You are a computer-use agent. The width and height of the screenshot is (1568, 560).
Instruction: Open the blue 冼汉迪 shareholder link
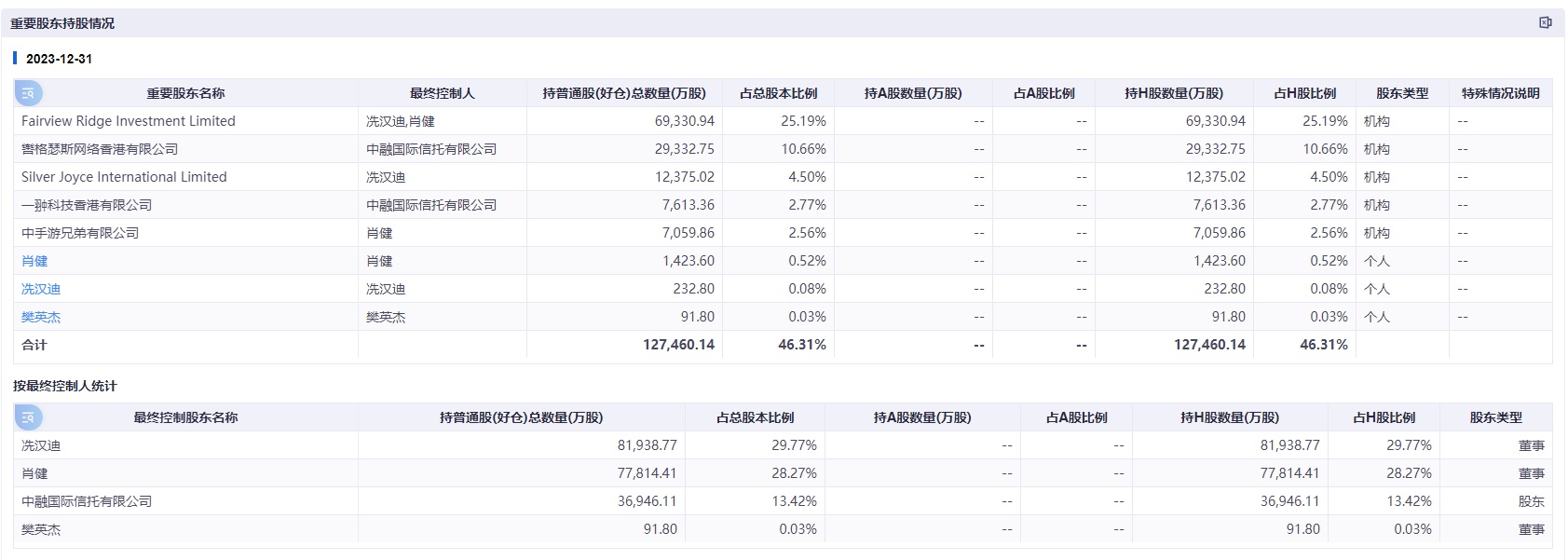click(x=41, y=289)
